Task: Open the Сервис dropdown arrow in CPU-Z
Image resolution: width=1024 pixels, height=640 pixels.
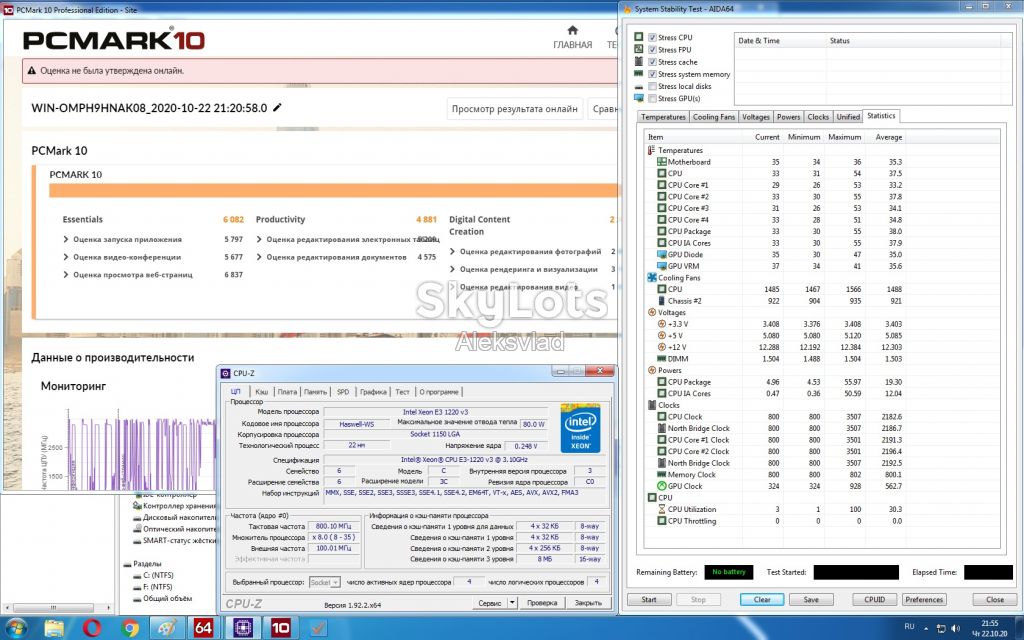Action: click(x=513, y=603)
